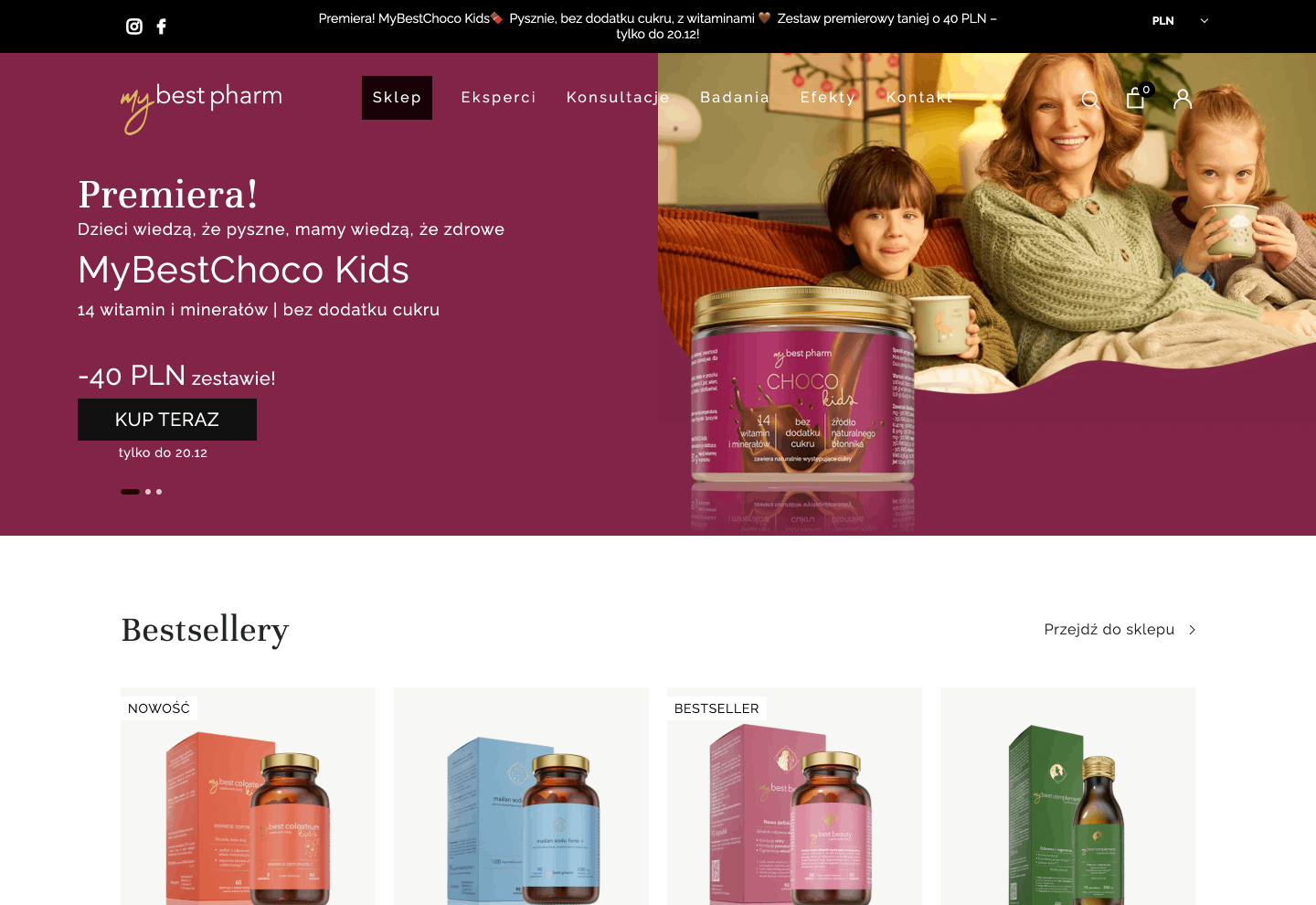Open the user account icon

pyautogui.click(x=1183, y=99)
